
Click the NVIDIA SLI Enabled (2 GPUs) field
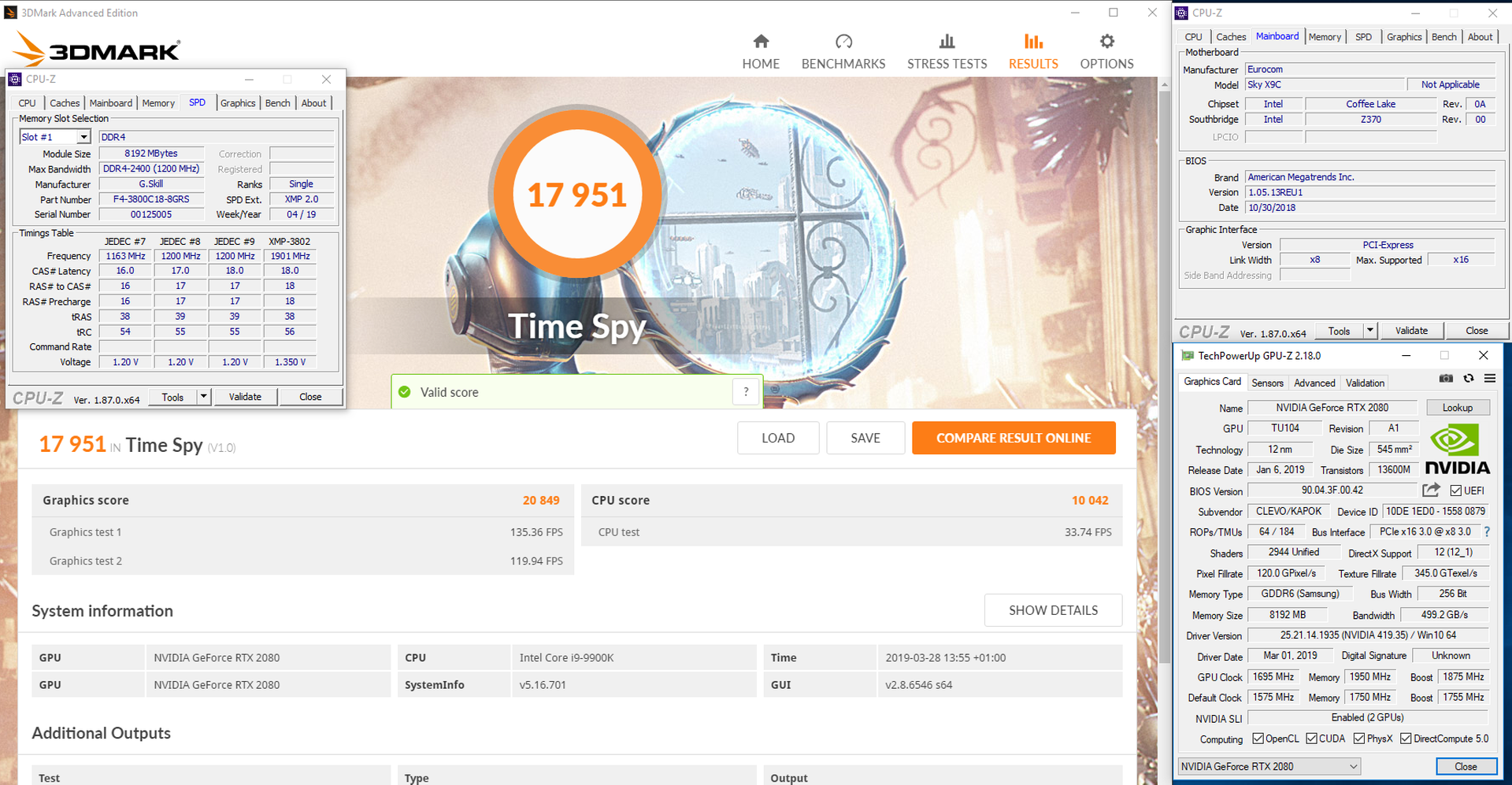click(x=1368, y=717)
